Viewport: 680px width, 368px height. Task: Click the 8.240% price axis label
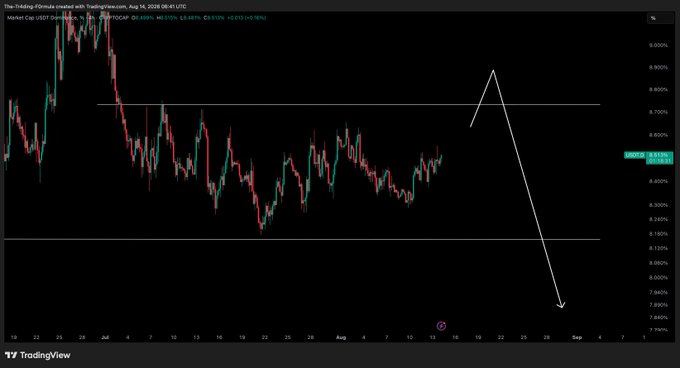[658, 219]
